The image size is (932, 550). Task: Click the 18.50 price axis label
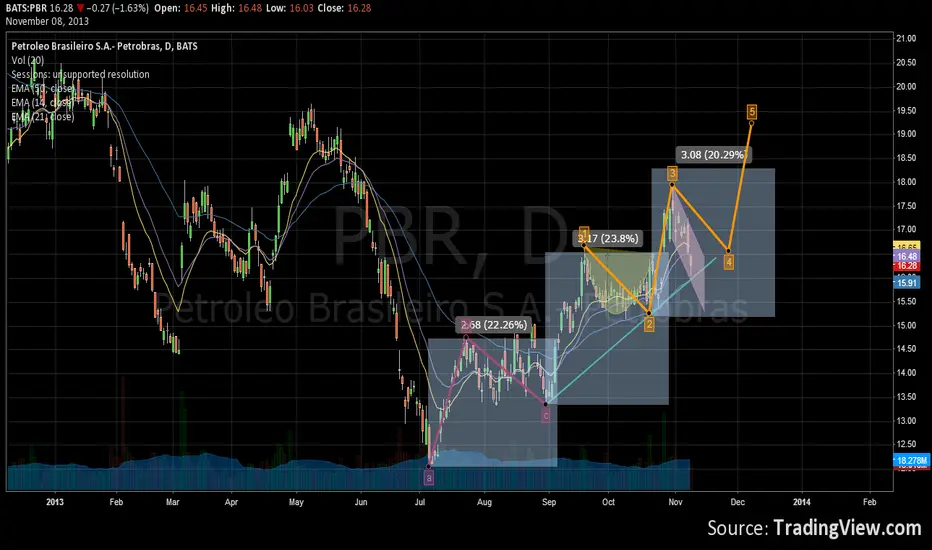(x=906, y=158)
